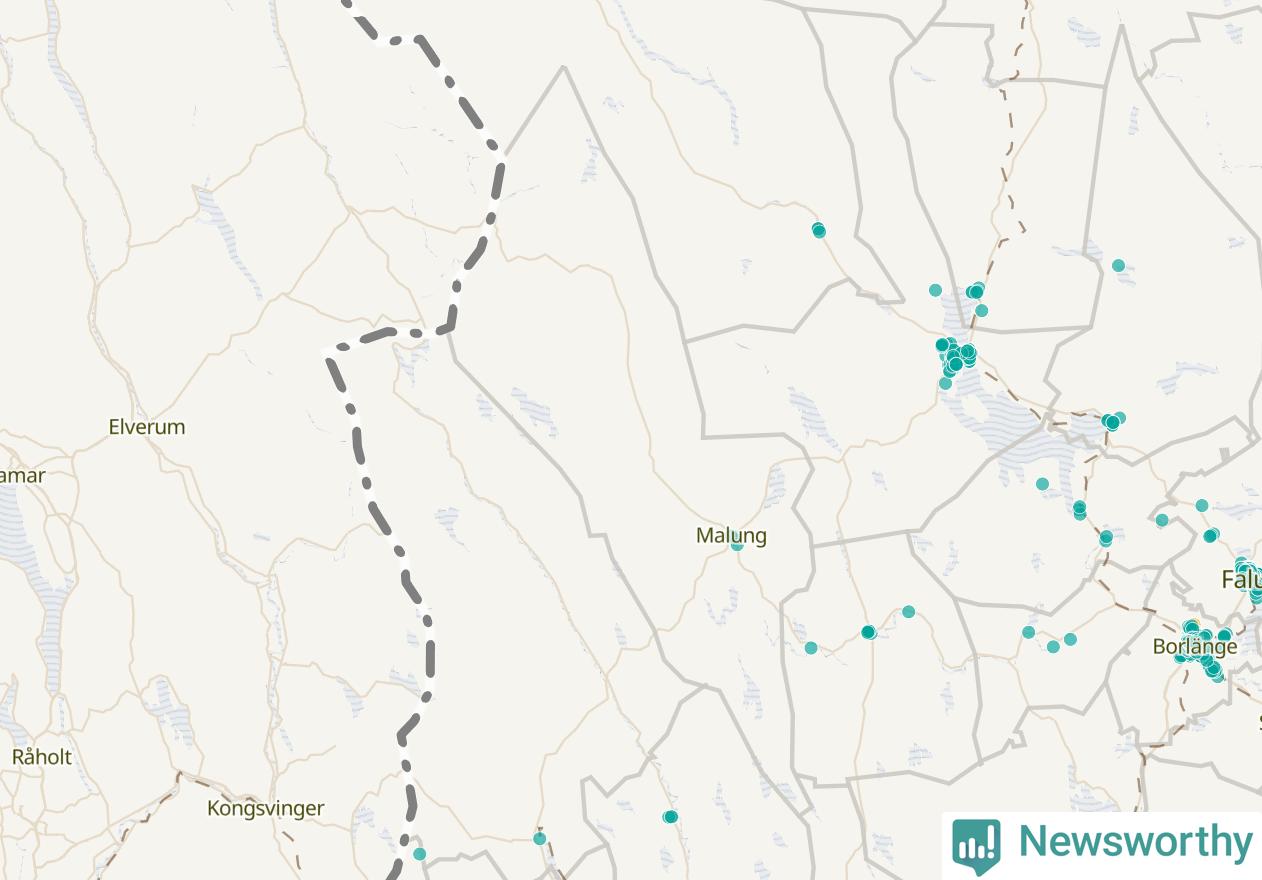Screen dimensions: 1262x880
Task: Click the Kongsvinger town label
Action: (x=266, y=808)
